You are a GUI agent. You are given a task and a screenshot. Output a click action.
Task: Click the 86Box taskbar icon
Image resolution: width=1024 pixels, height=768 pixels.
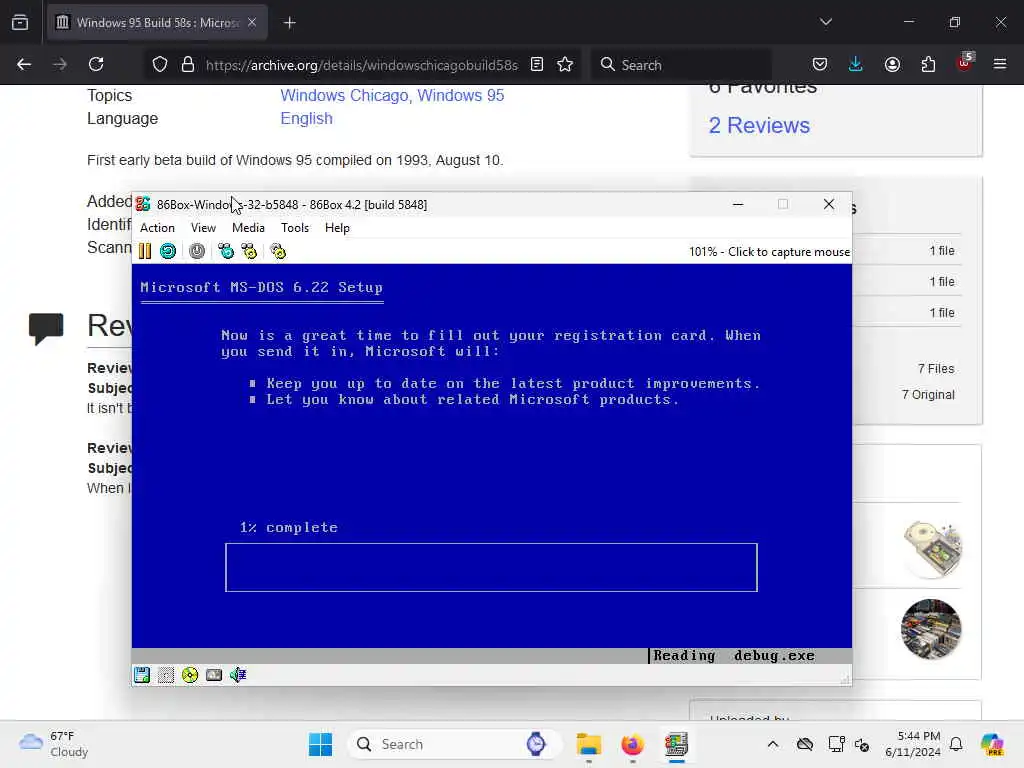(x=677, y=744)
